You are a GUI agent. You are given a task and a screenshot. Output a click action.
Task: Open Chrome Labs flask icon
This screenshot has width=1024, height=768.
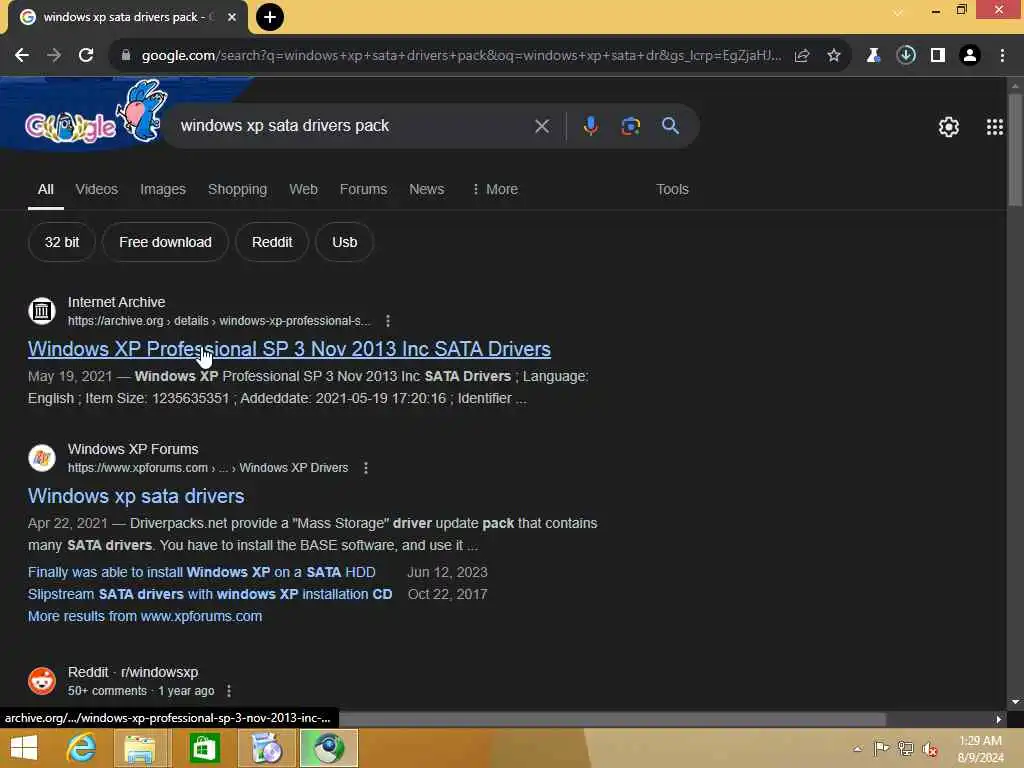pos(872,56)
